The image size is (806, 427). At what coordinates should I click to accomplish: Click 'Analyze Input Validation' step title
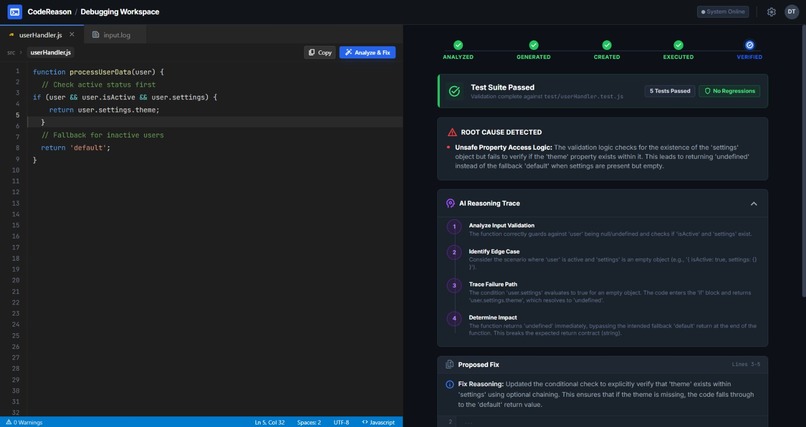(x=502, y=225)
